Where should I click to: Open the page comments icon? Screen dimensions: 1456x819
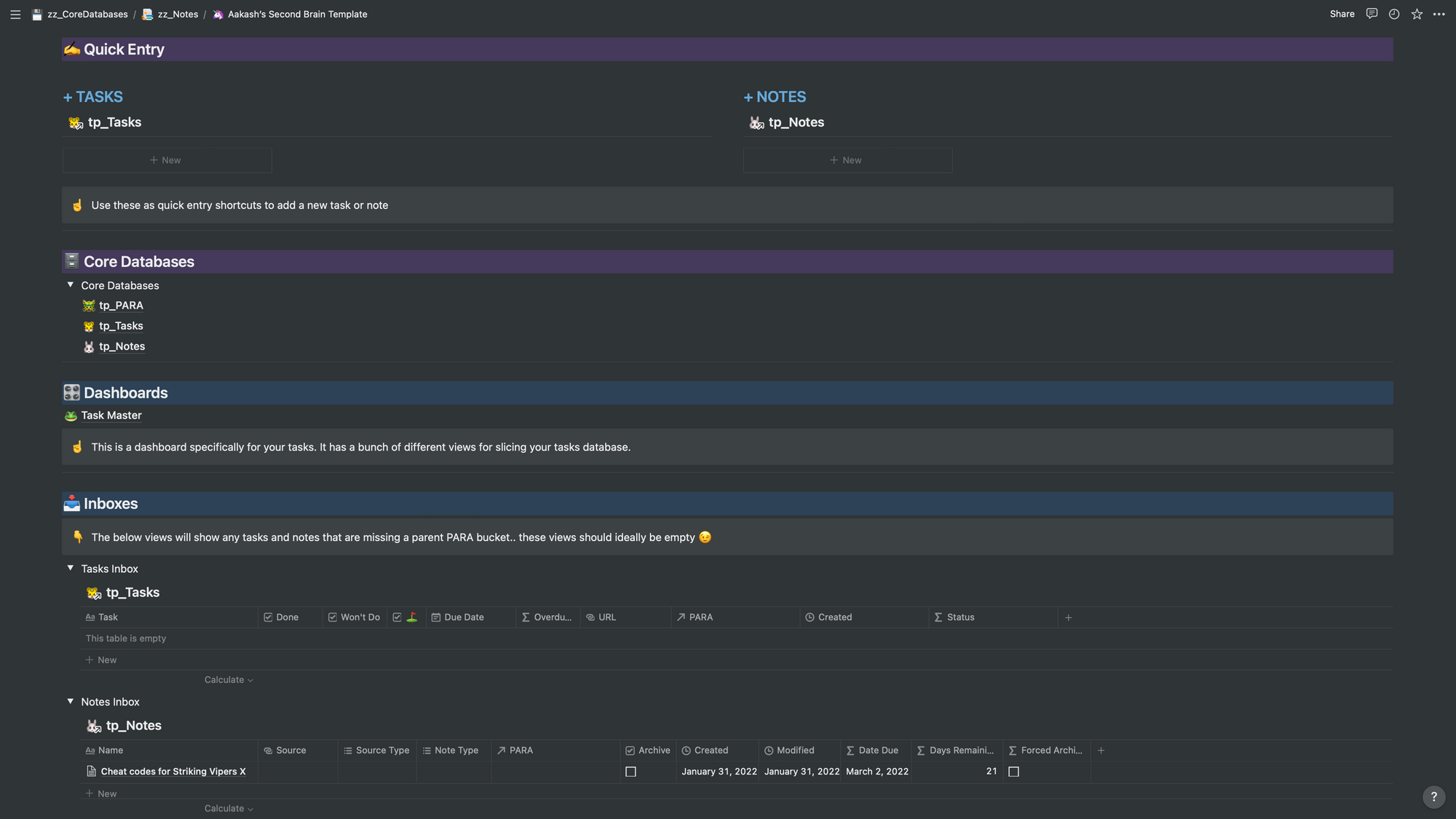1372,14
